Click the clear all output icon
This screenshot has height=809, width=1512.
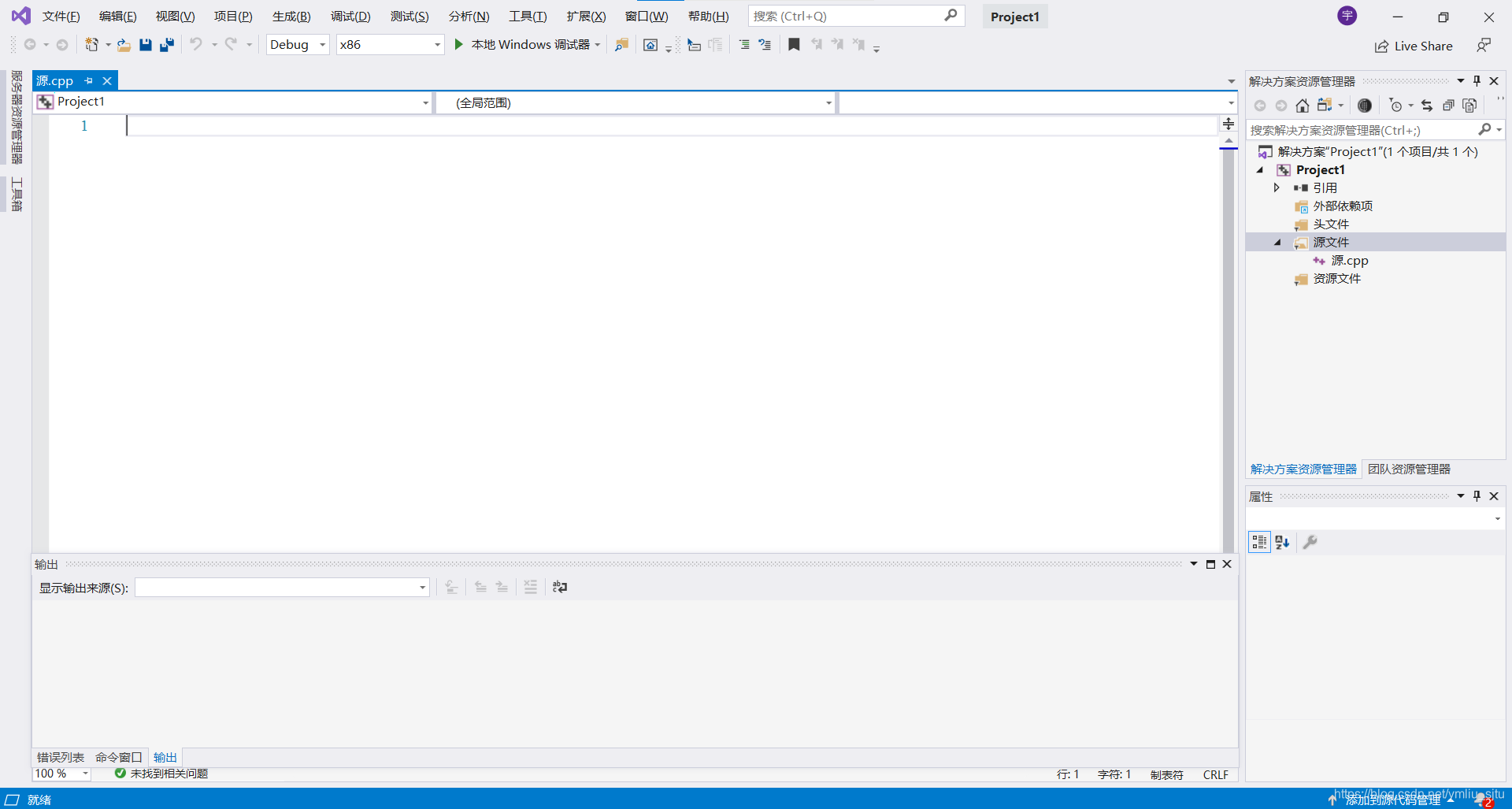pos(531,587)
